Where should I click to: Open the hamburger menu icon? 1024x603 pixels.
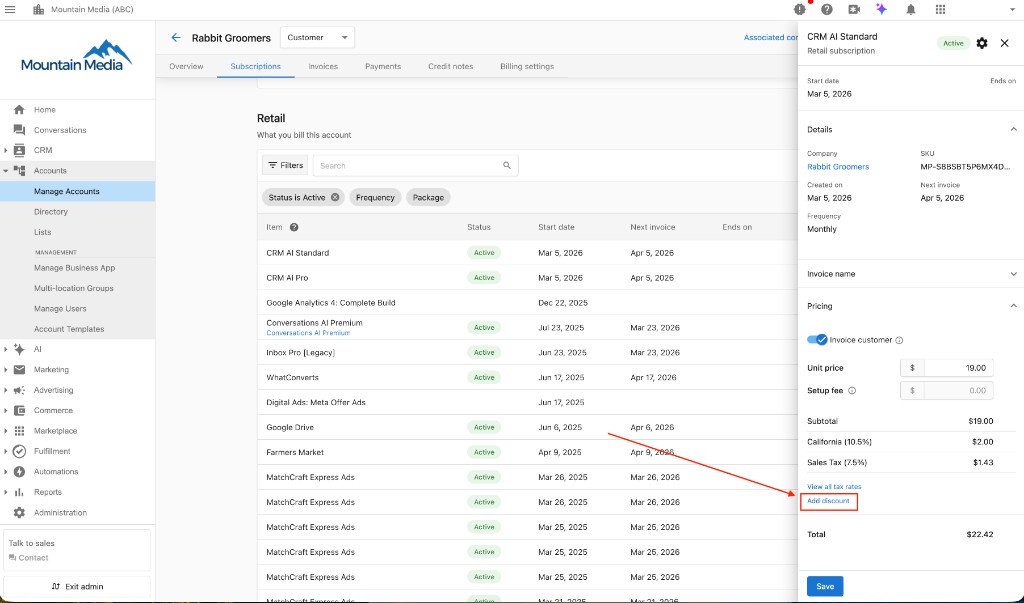(10, 9)
